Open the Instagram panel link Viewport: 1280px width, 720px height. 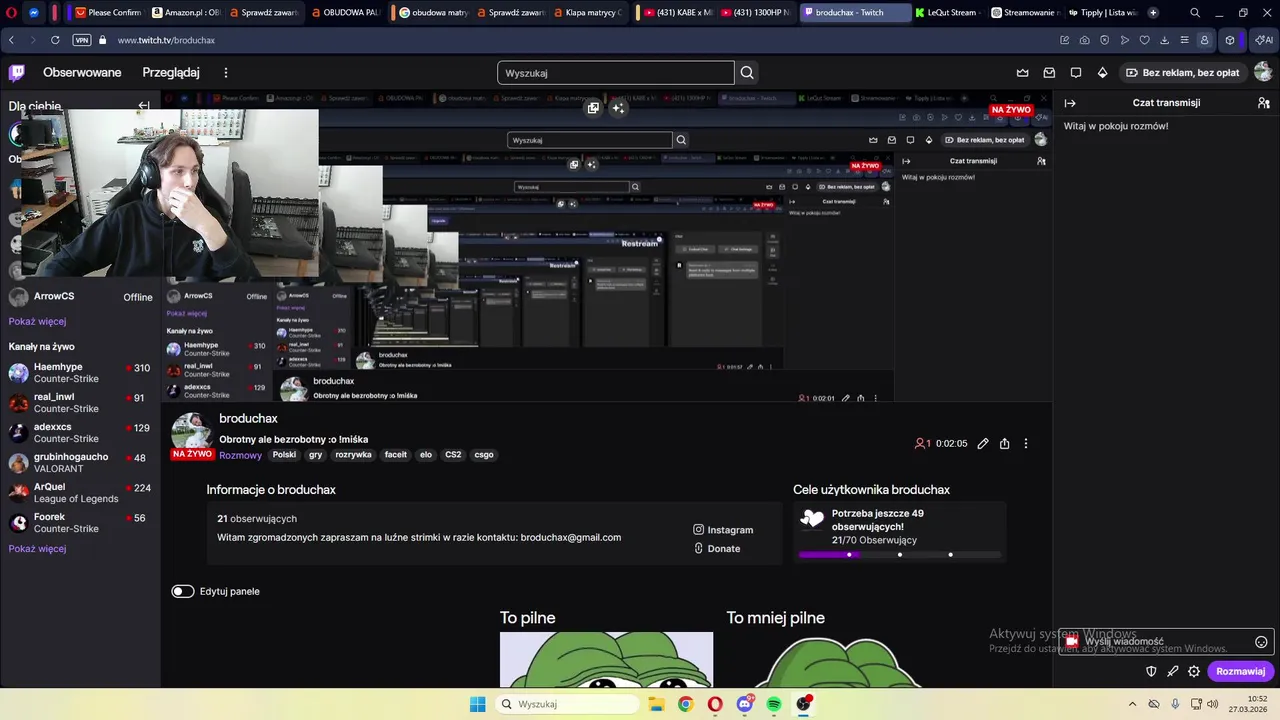[723, 530]
